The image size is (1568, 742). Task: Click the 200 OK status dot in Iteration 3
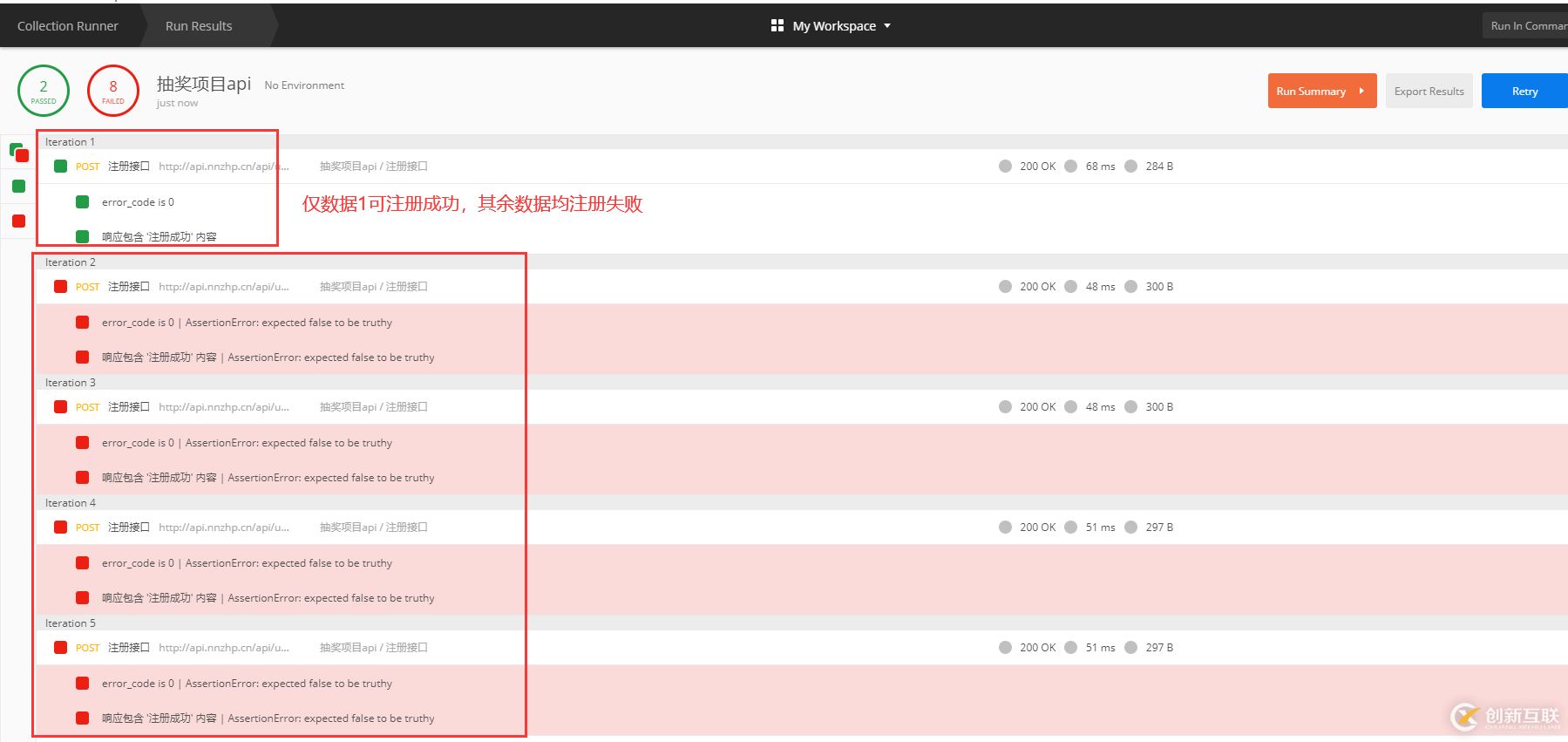click(x=1005, y=406)
